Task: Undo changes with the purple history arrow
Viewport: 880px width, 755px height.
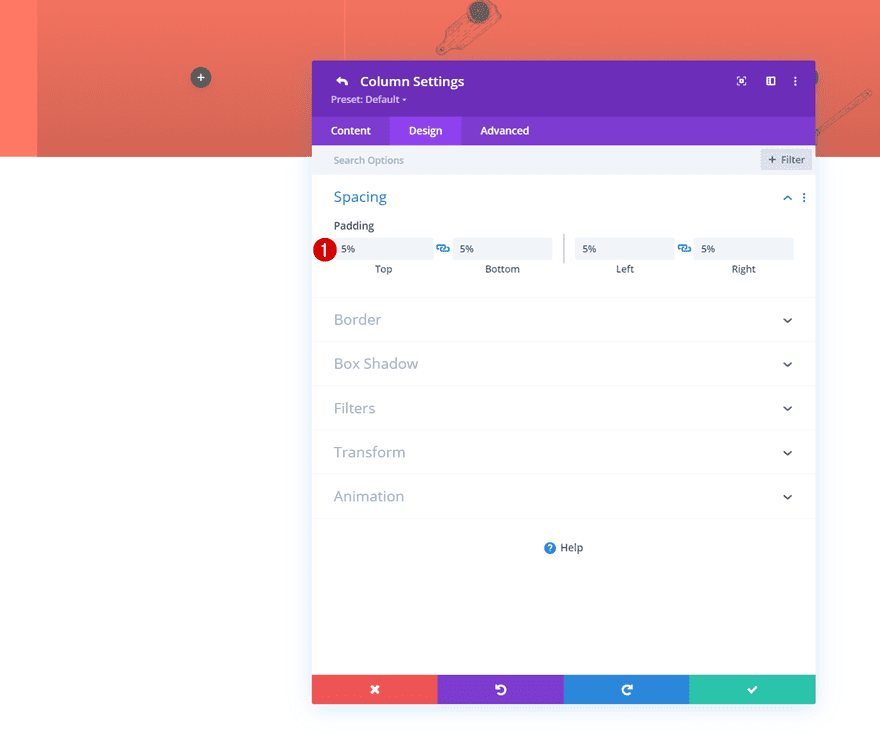Action: (x=500, y=689)
